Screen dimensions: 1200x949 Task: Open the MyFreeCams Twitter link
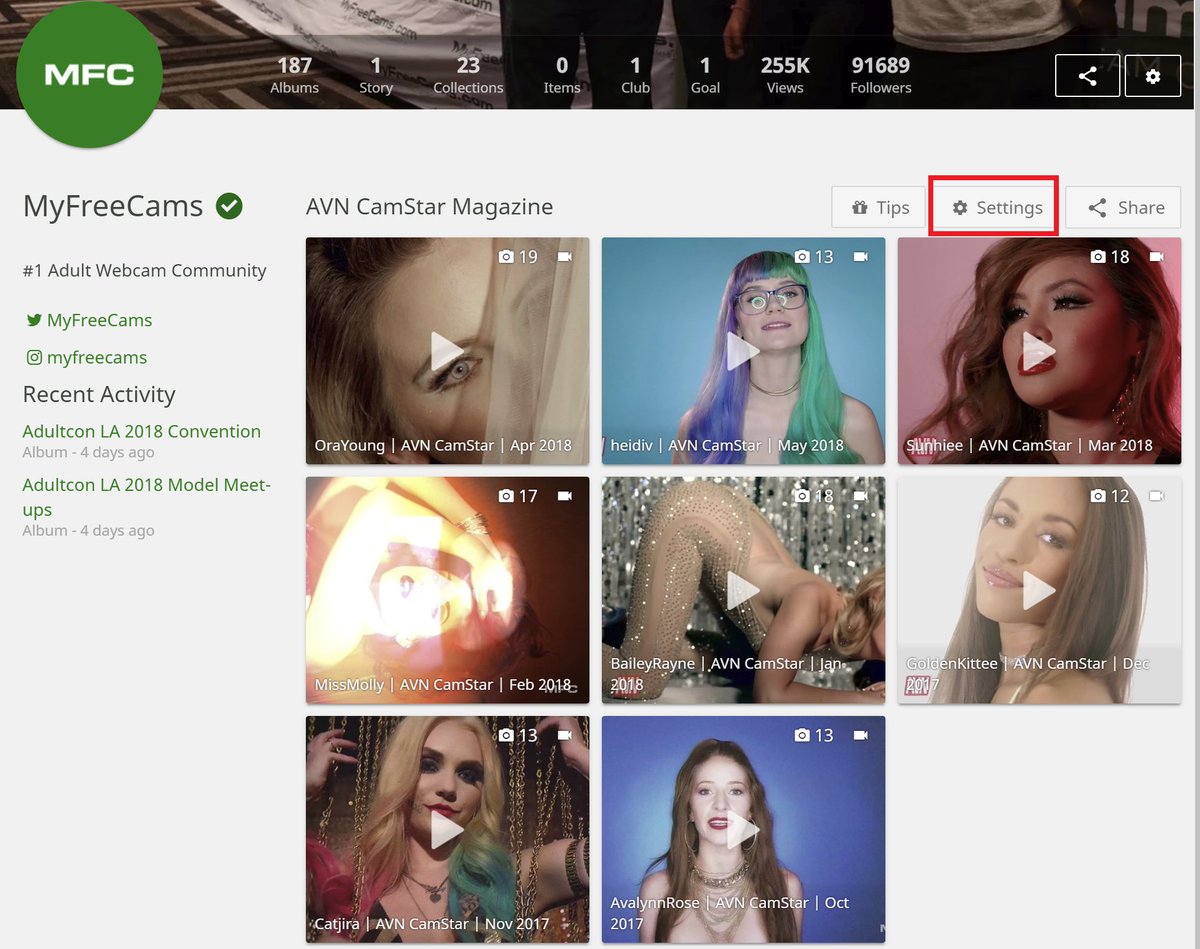click(x=100, y=320)
